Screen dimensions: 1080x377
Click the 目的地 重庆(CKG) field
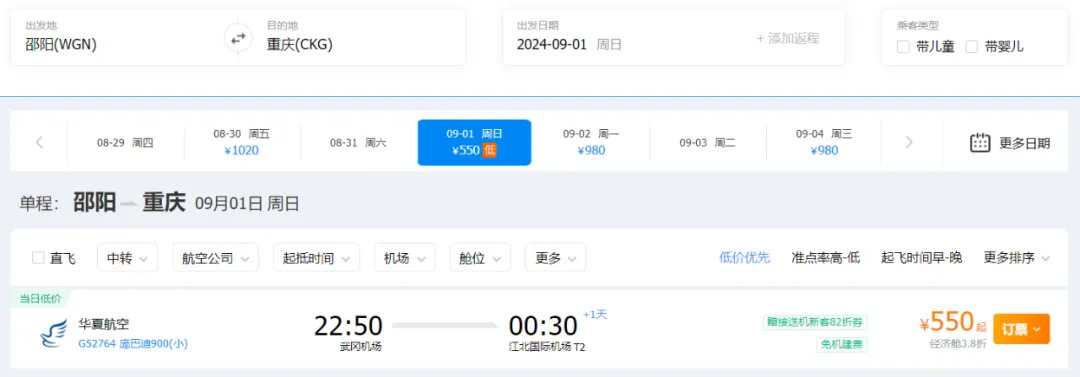point(358,37)
